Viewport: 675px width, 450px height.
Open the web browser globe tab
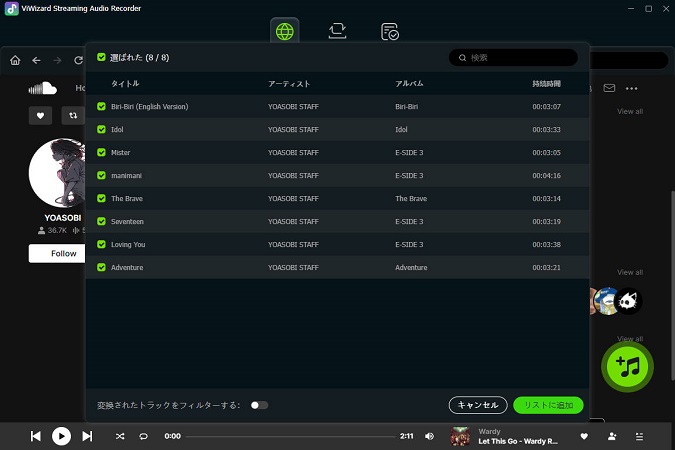[x=285, y=31]
